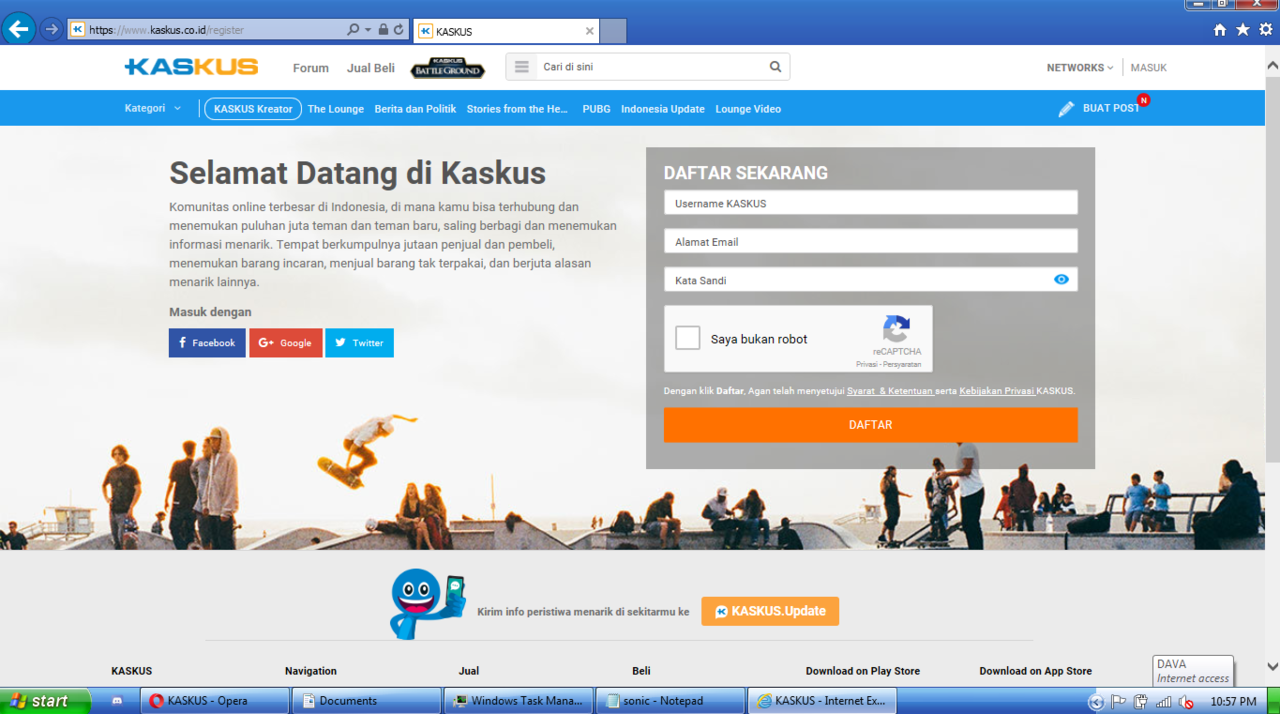Click the site search magnifier icon
The image size is (1280, 714).
[775, 67]
